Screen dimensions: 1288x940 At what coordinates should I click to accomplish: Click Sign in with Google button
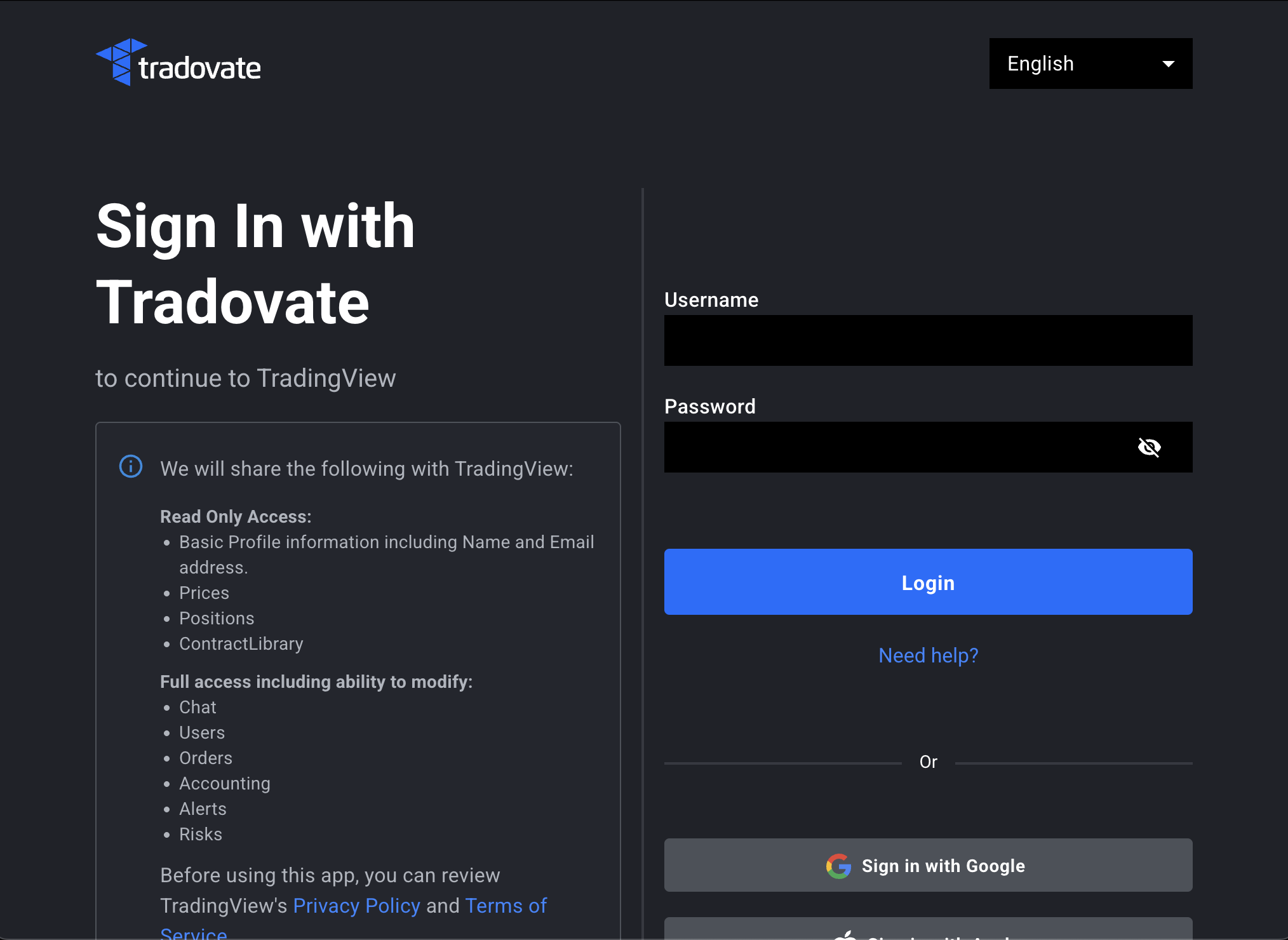928,865
